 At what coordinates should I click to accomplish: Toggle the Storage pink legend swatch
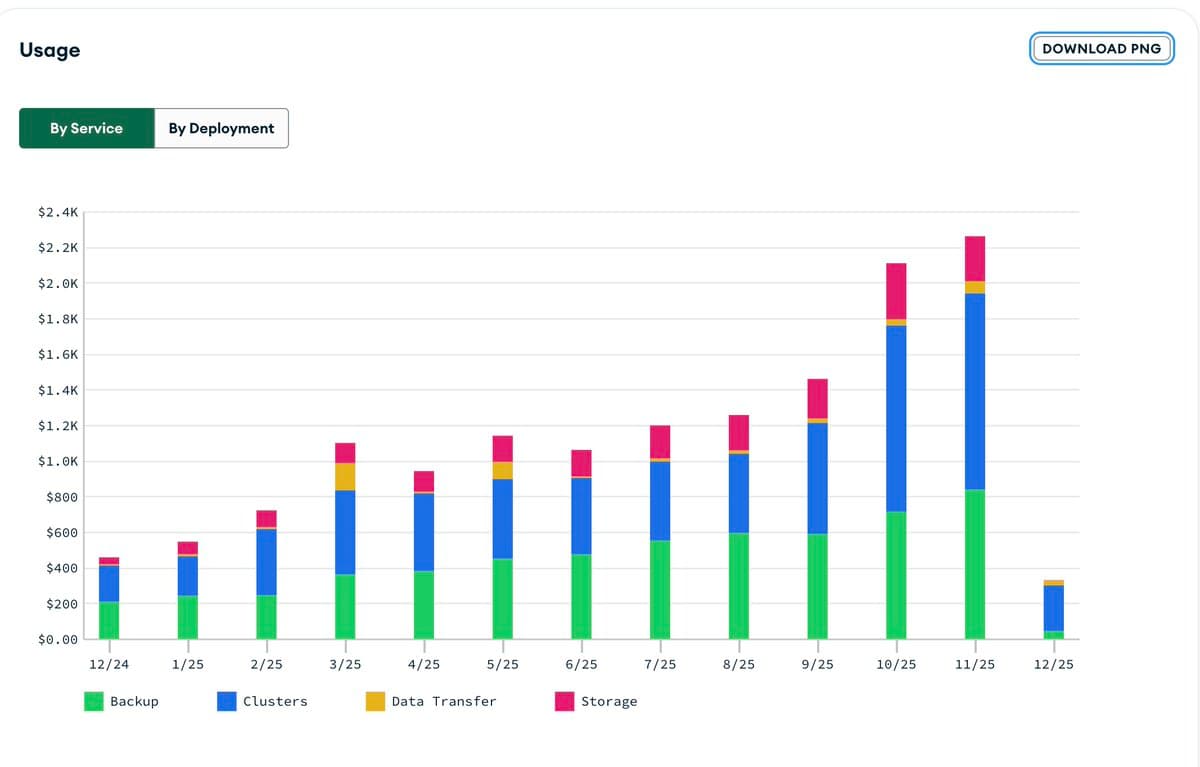[565, 701]
